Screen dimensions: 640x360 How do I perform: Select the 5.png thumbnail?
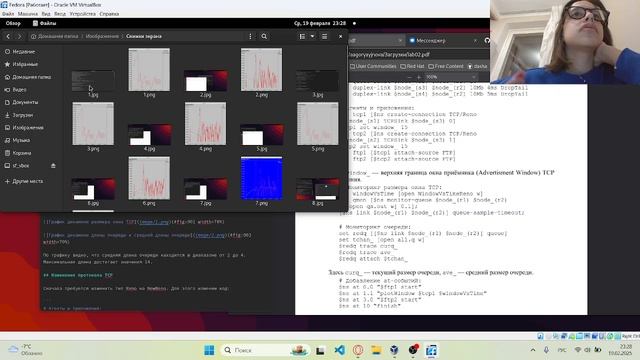[x=318, y=124]
